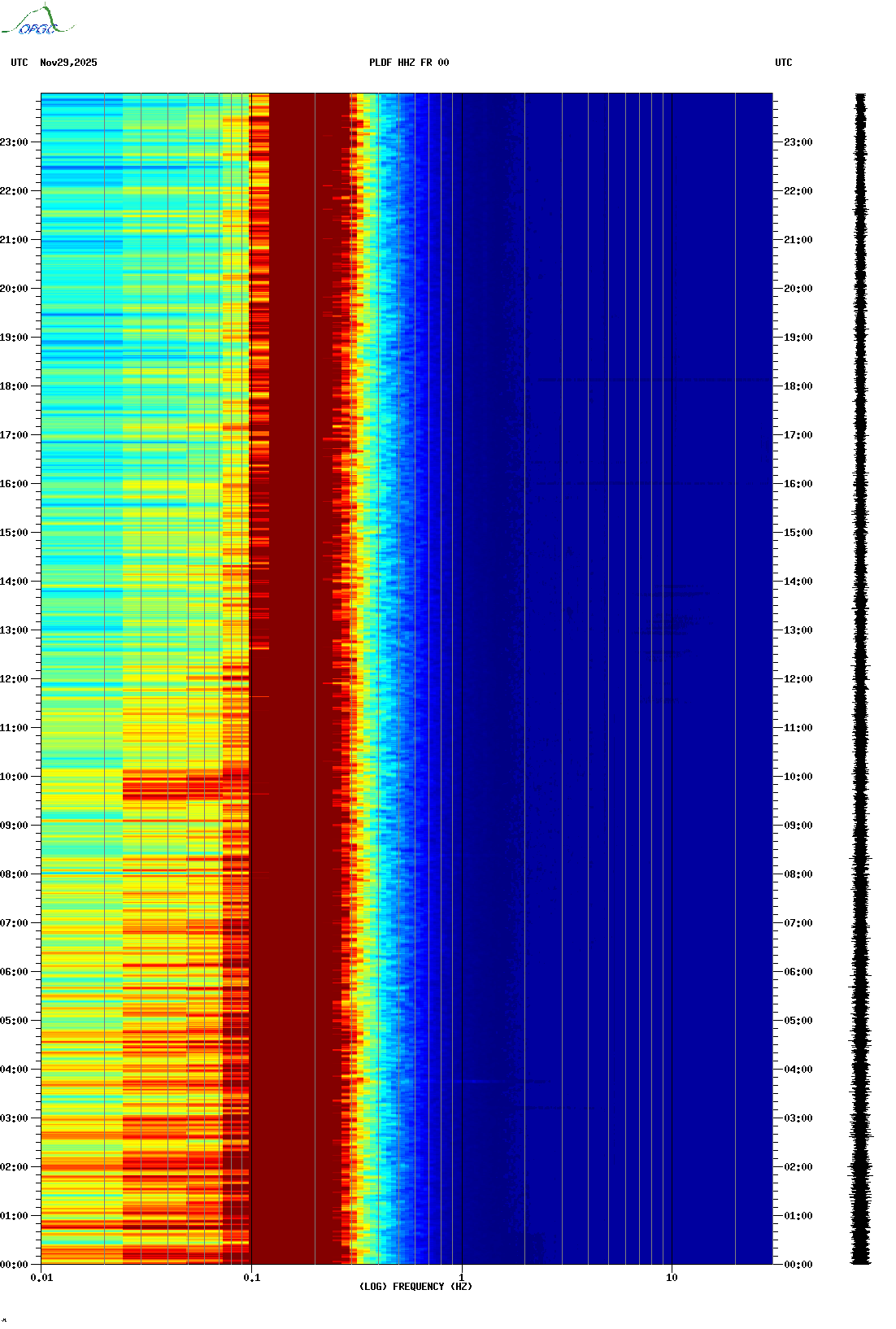Click the 0.01 frequency axis label

(41, 1278)
